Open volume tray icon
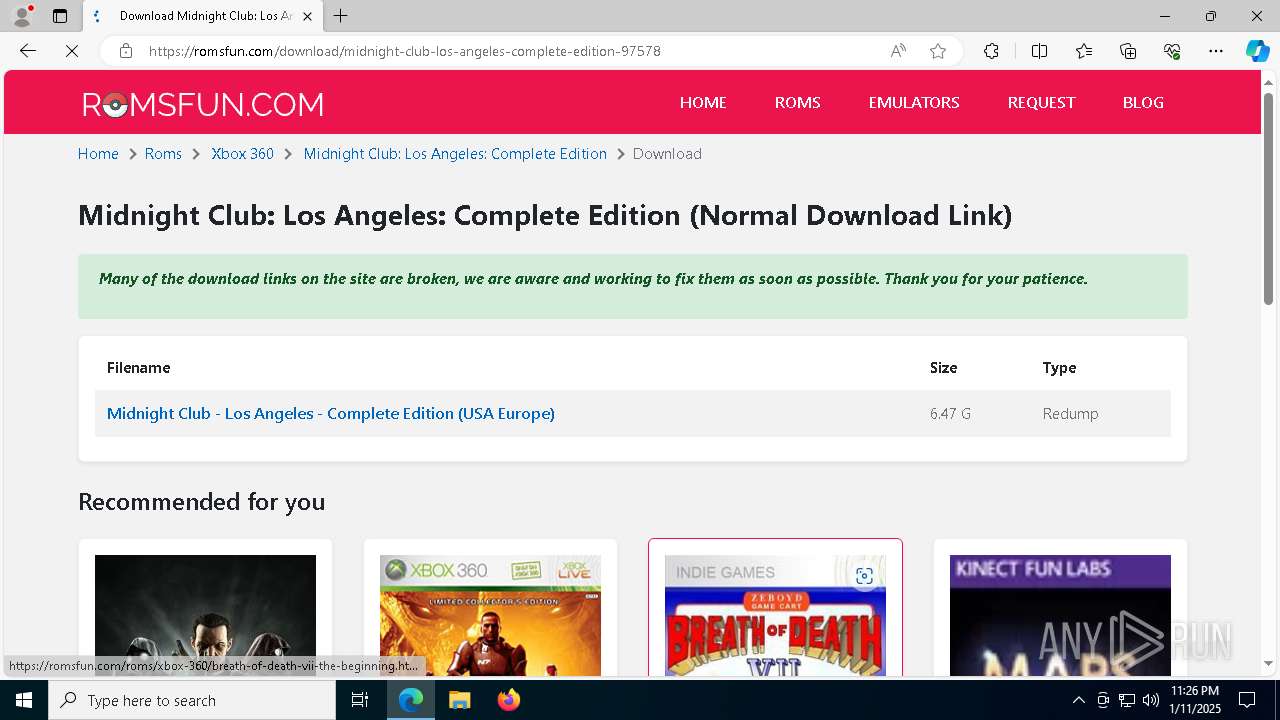The height and width of the screenshot is (720, 1280). tap(1151, 700)
